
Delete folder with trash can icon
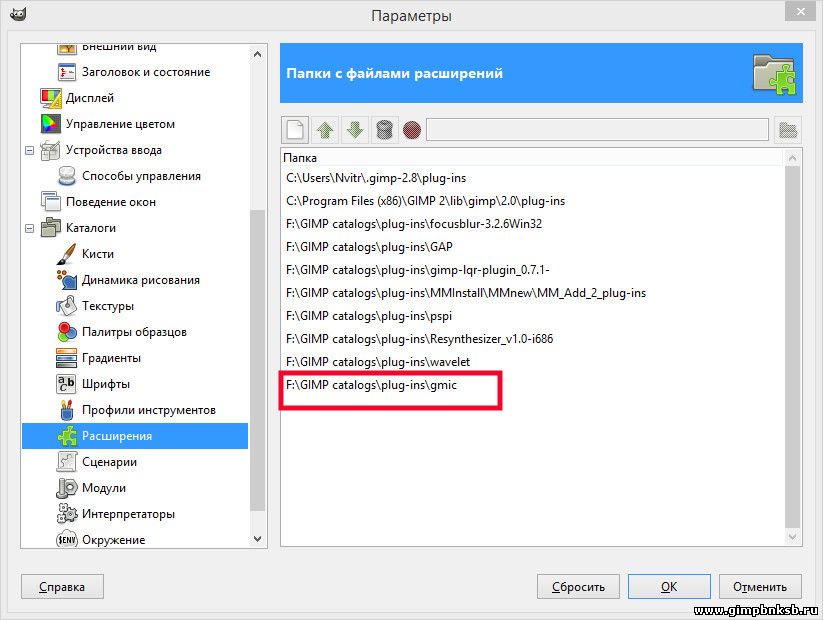pos(385,130)
